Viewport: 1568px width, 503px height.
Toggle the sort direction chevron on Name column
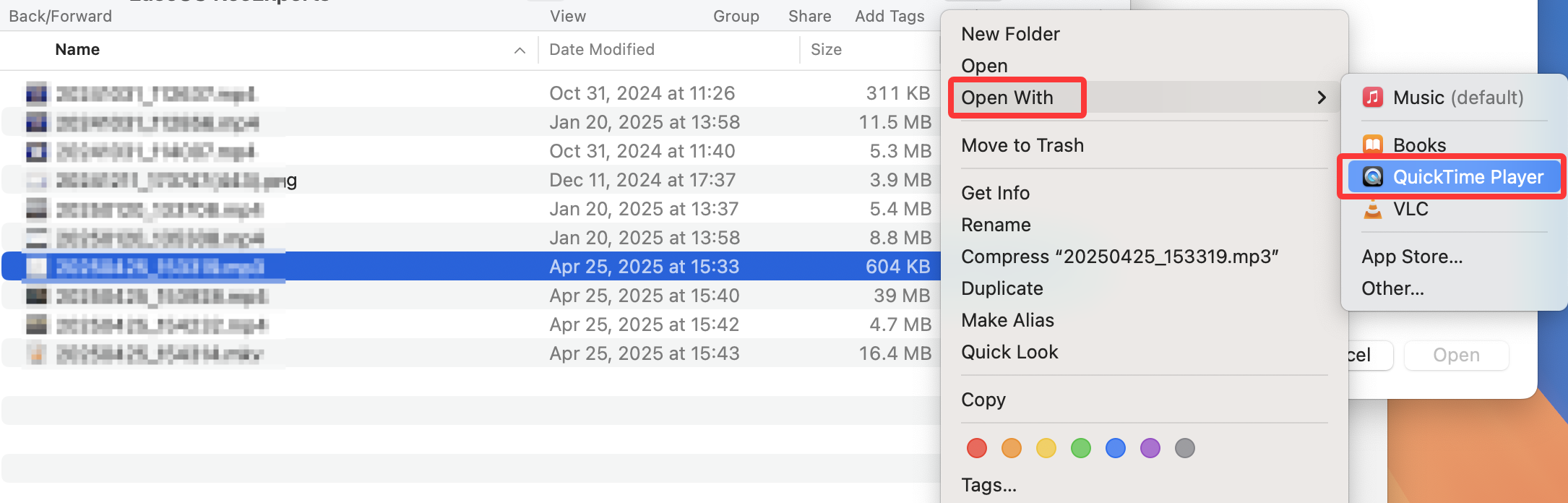520,51
